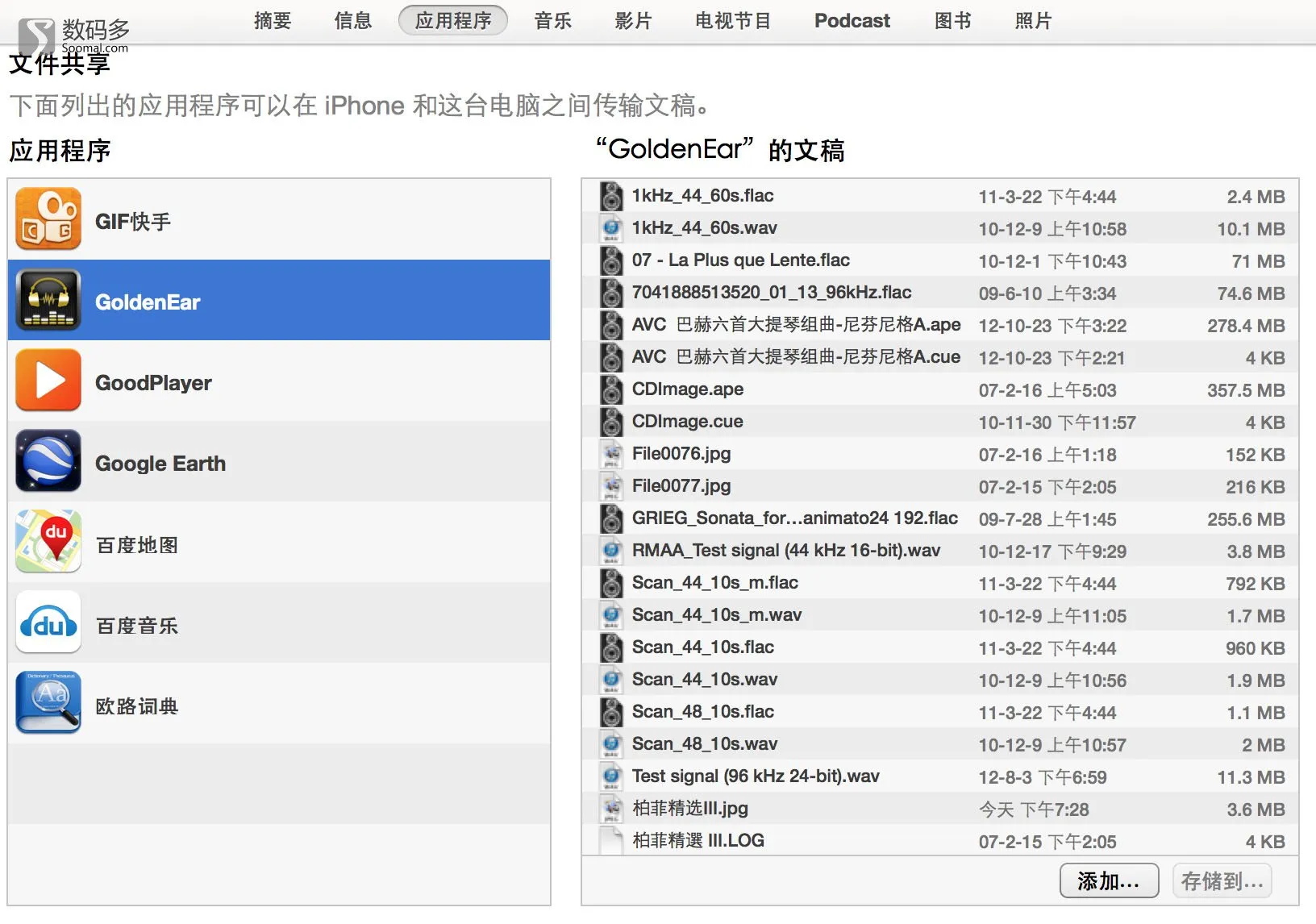Image resolution: width=1316 pixels, height=924 pixels.
Task: Switch to the 信息 tab
Action: [x=353, y=20]
